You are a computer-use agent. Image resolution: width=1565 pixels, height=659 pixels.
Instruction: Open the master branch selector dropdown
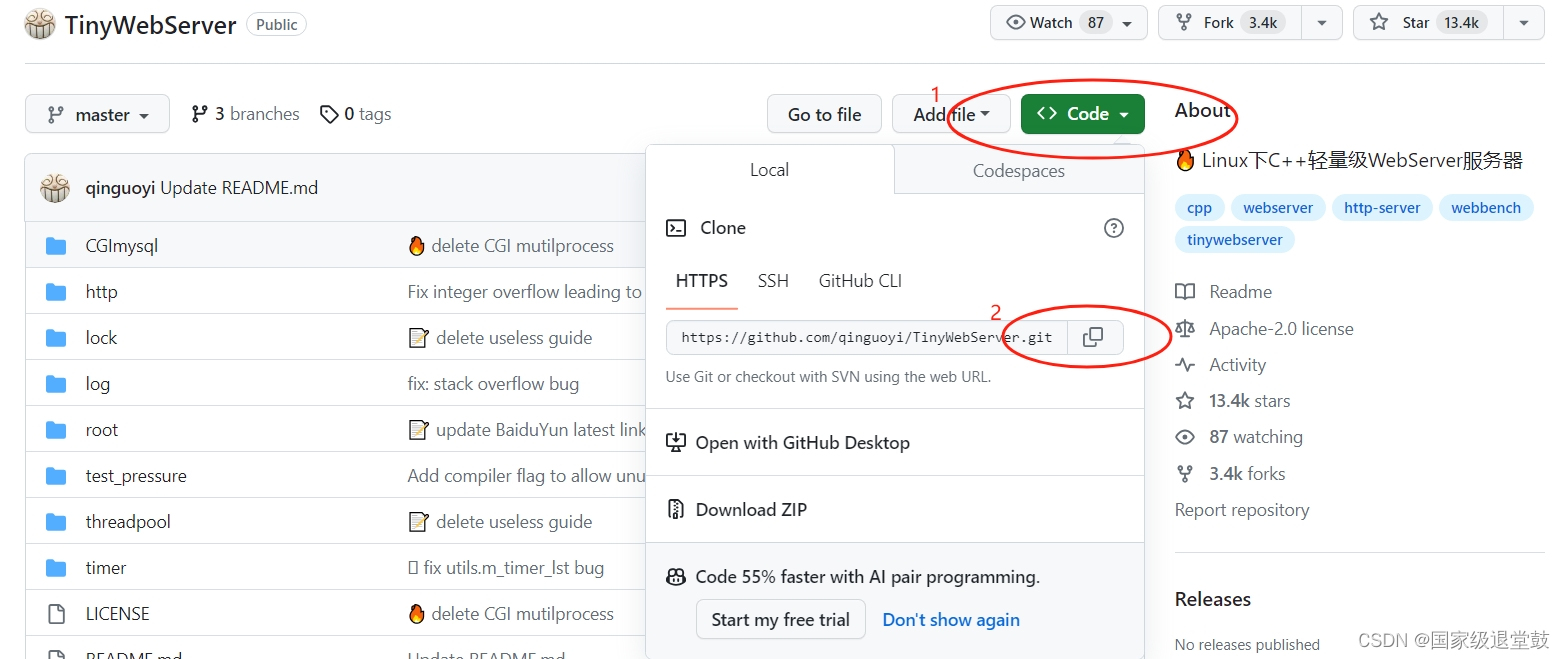pos(97,114)
